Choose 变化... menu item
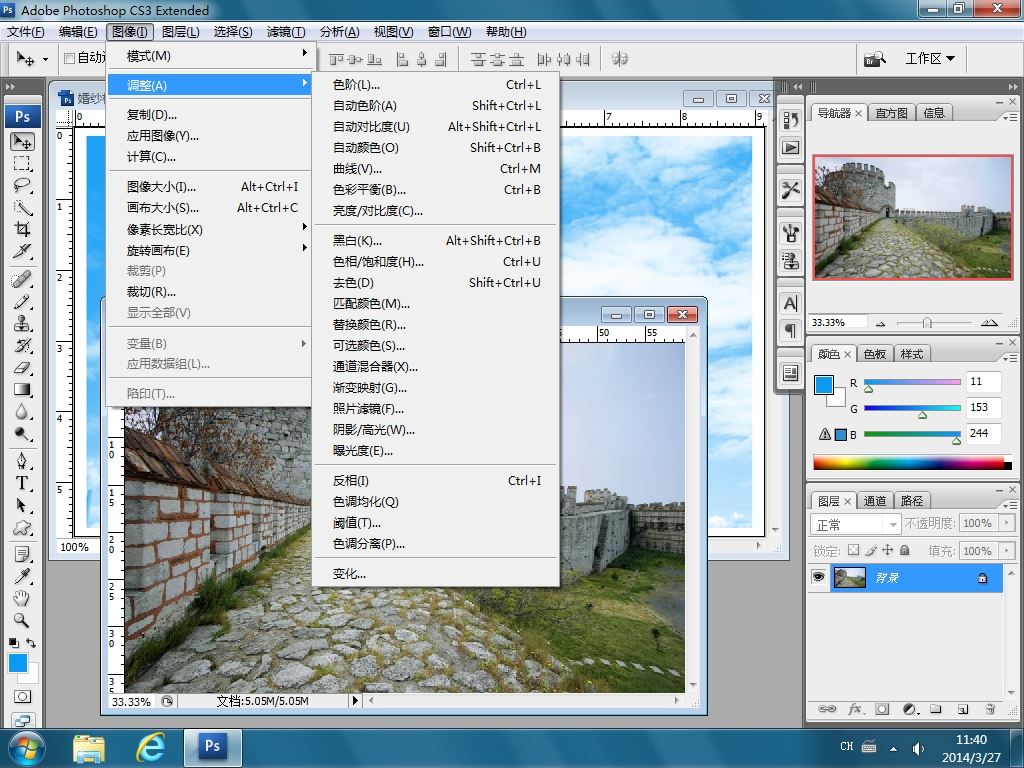 pyautogui.click(x=436, y=573)
